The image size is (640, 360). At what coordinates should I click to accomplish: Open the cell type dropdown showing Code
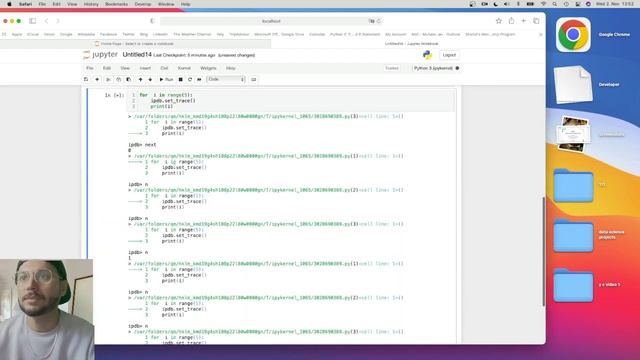pos(226,80)
